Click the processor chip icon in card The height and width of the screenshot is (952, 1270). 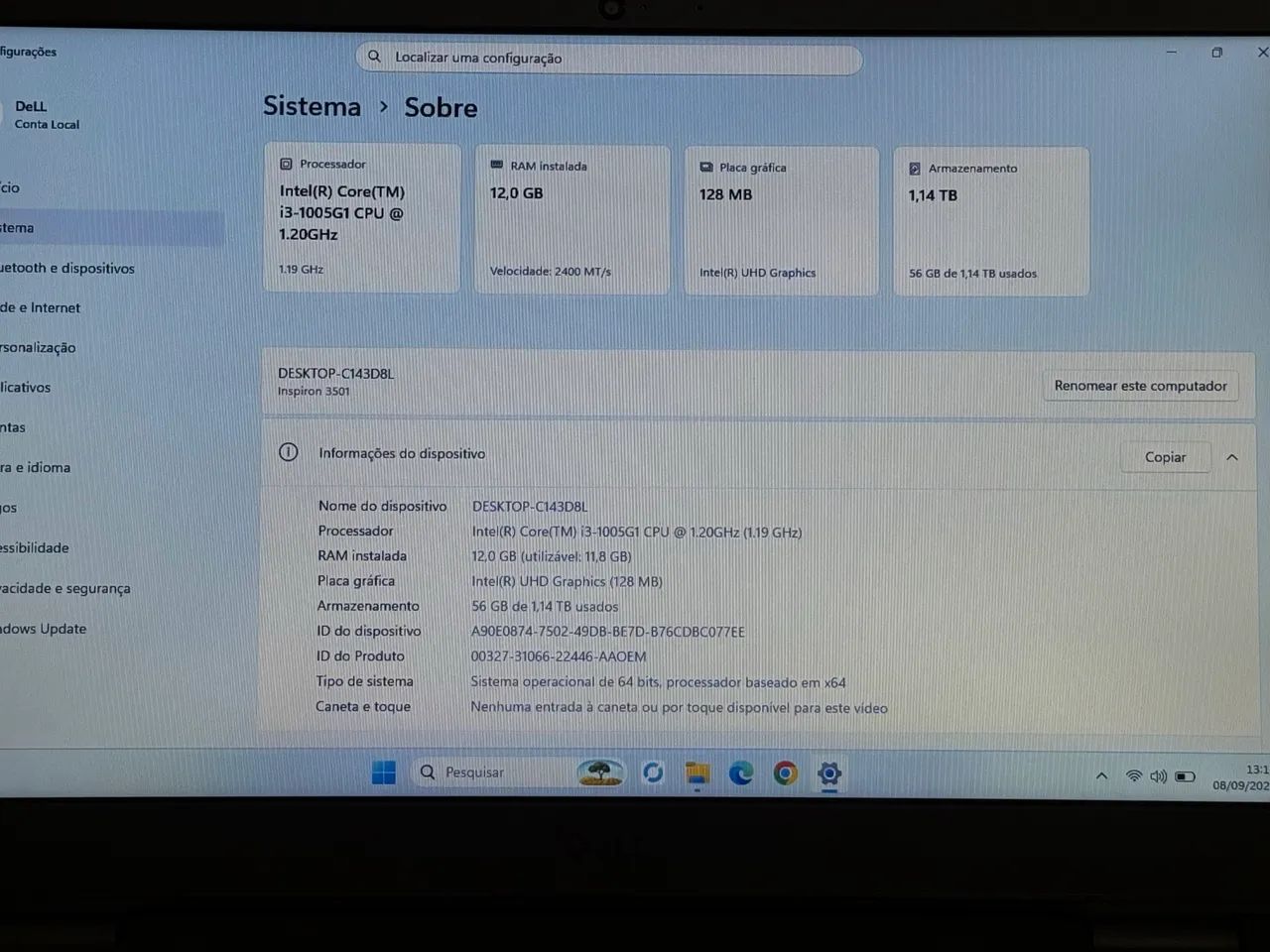point(286,164)
